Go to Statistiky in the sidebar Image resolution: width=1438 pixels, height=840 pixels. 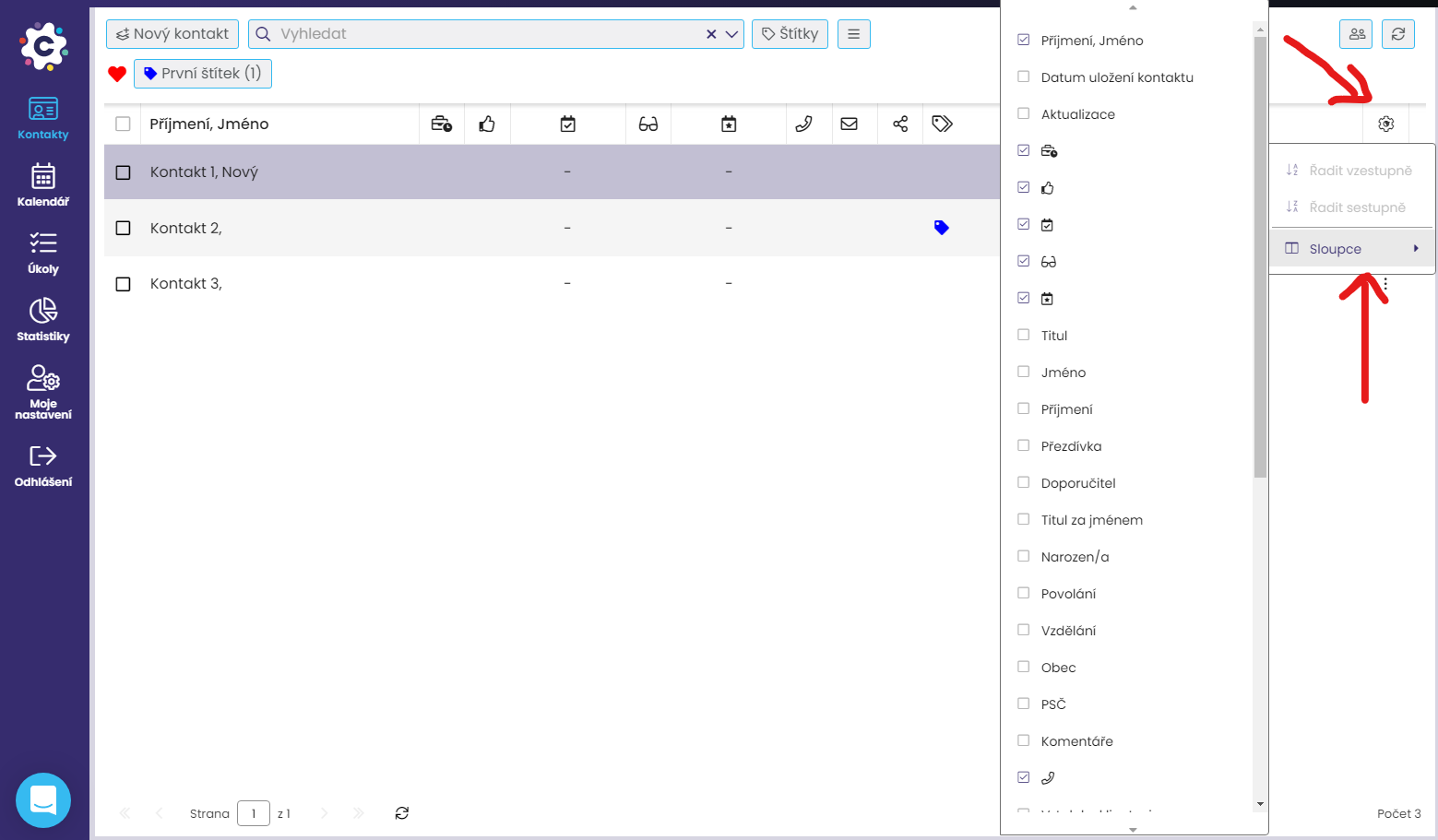tap(43, 320)
